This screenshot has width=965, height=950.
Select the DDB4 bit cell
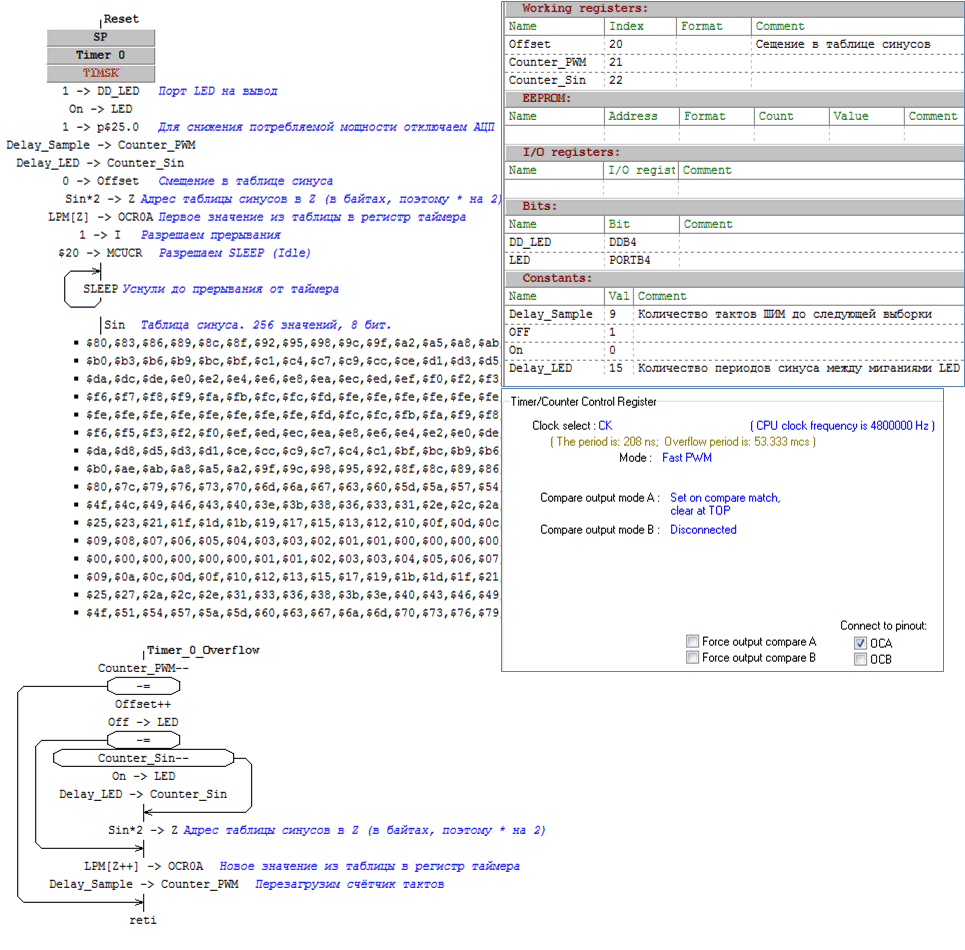642,242
